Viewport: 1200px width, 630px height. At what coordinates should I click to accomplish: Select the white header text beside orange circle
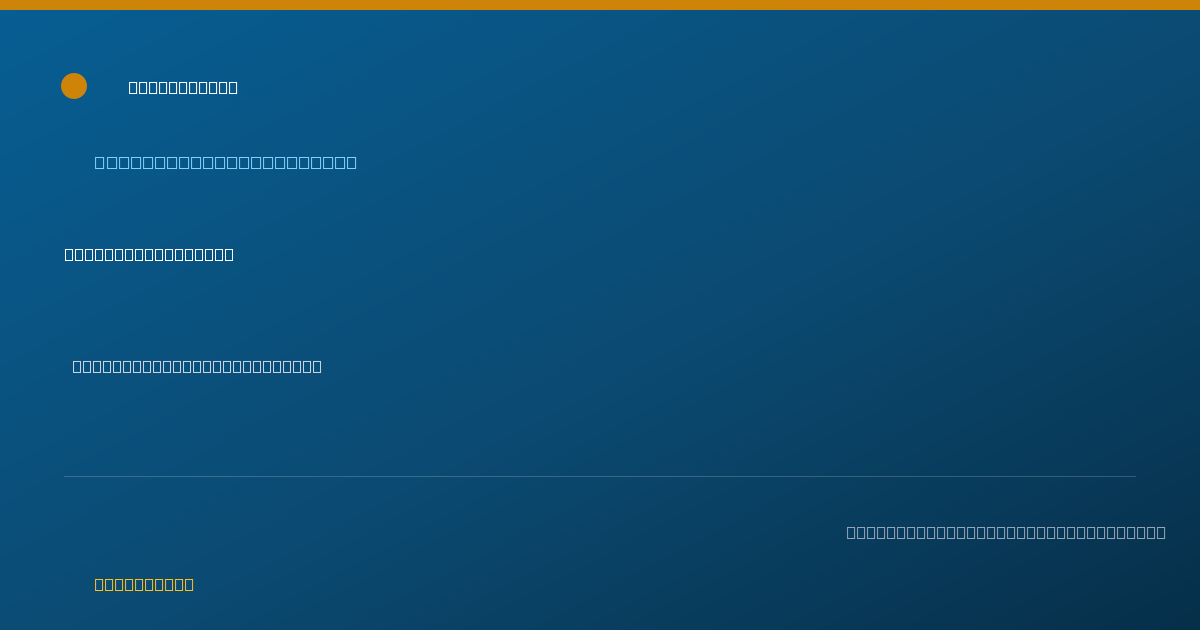click(x=183, y=87)
